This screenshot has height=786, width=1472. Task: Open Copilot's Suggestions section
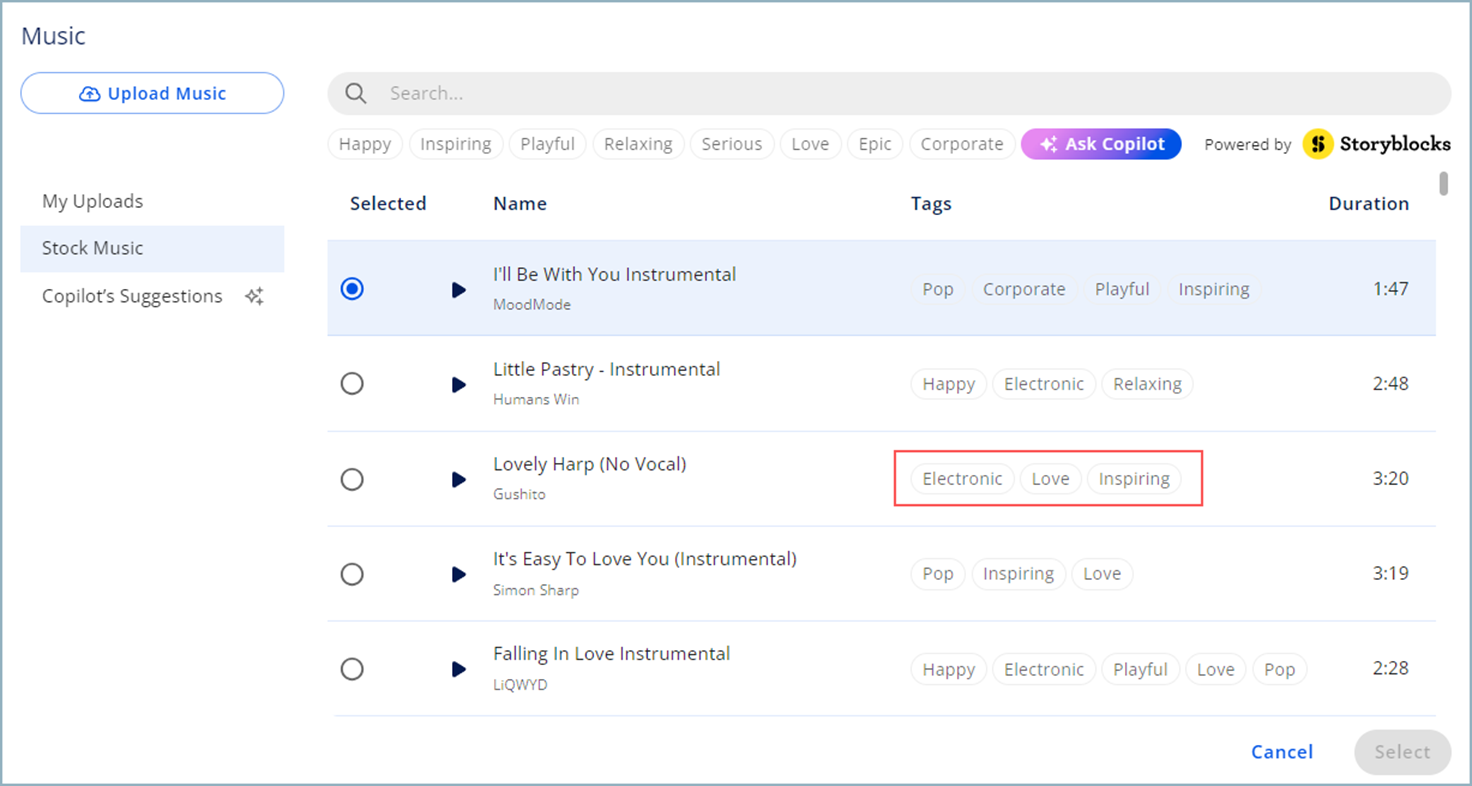[152, 296]
